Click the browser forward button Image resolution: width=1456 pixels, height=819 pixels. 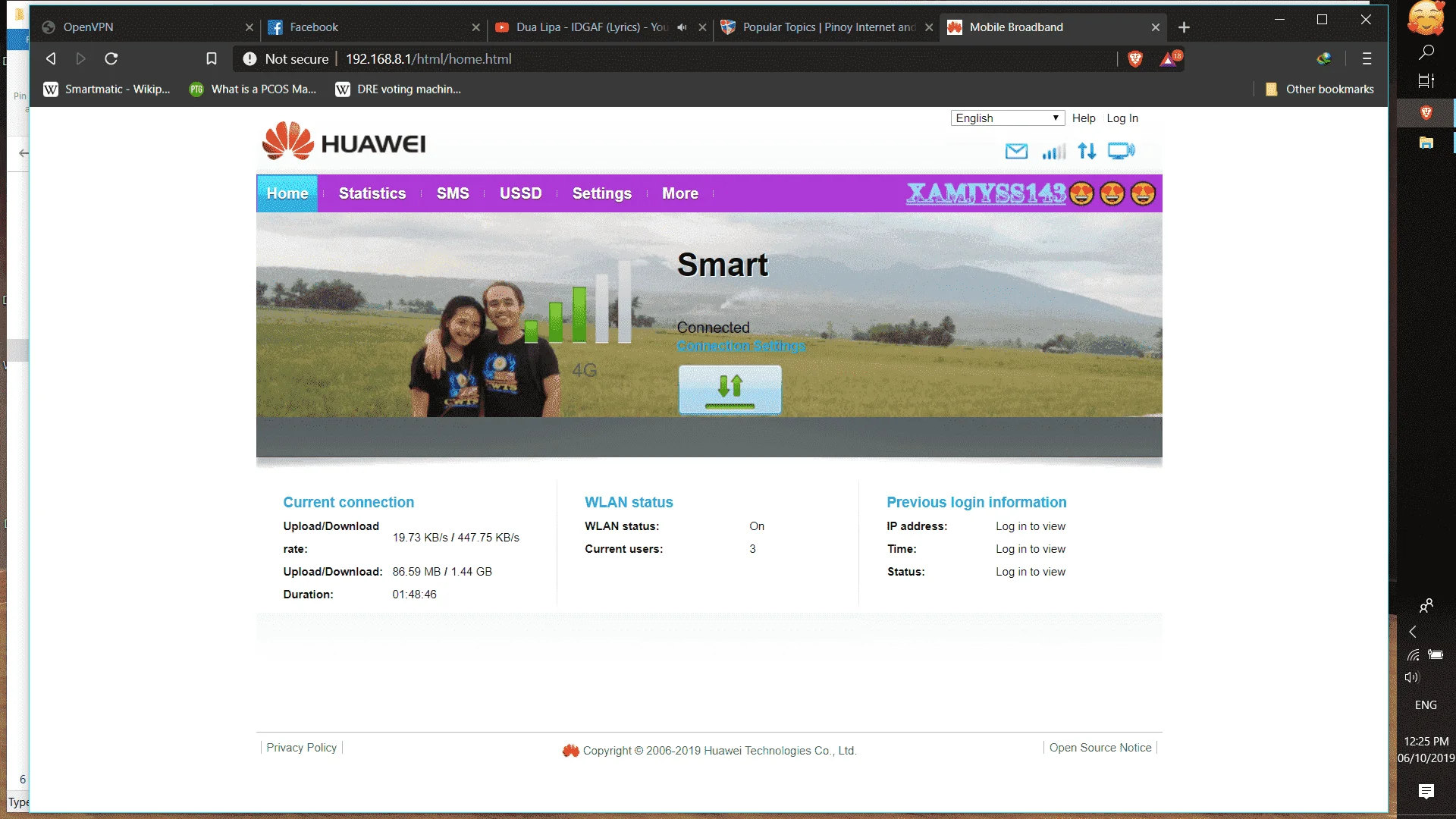(x=80, y=58)
